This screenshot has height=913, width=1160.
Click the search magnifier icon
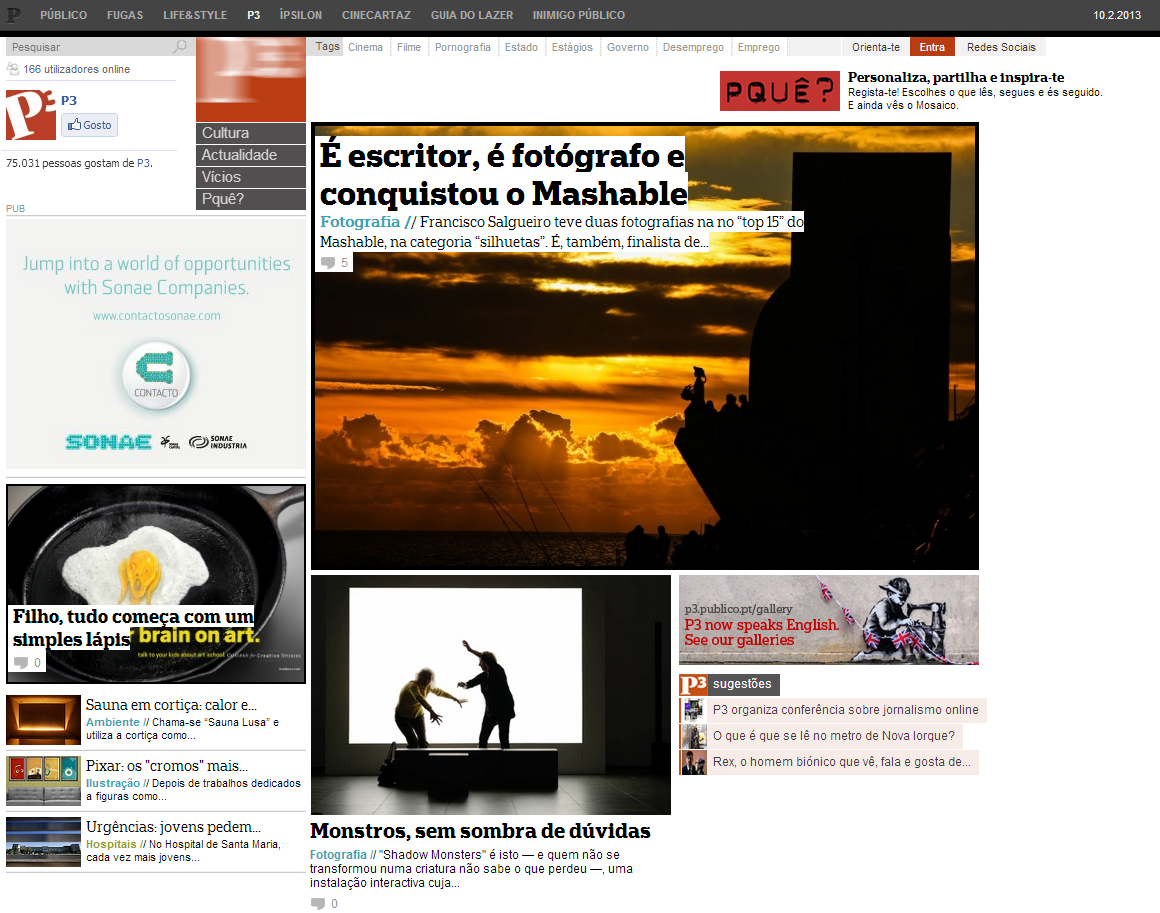[x=180, y=47]
